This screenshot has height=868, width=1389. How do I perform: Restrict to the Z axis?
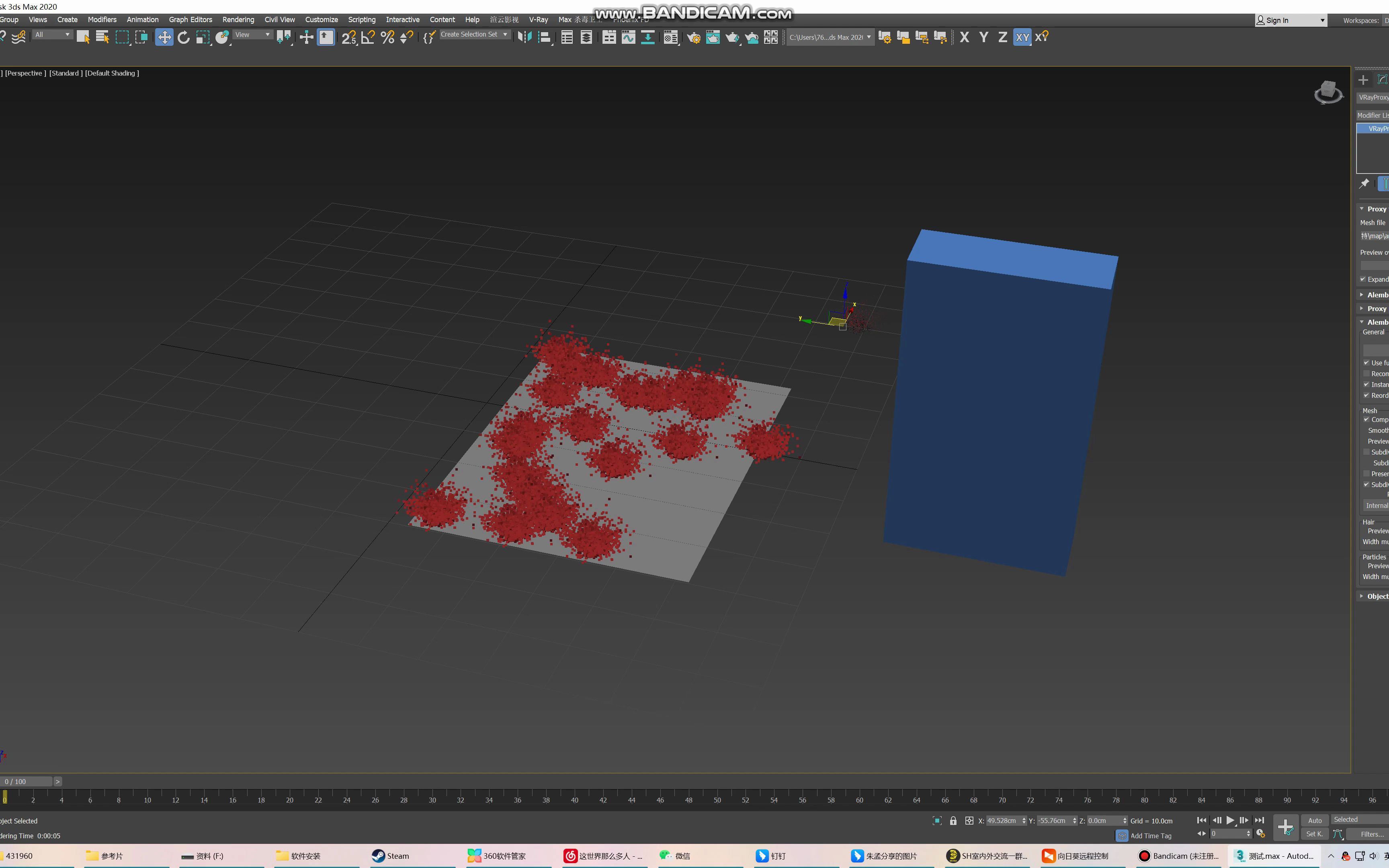(x=1003, y=38)
